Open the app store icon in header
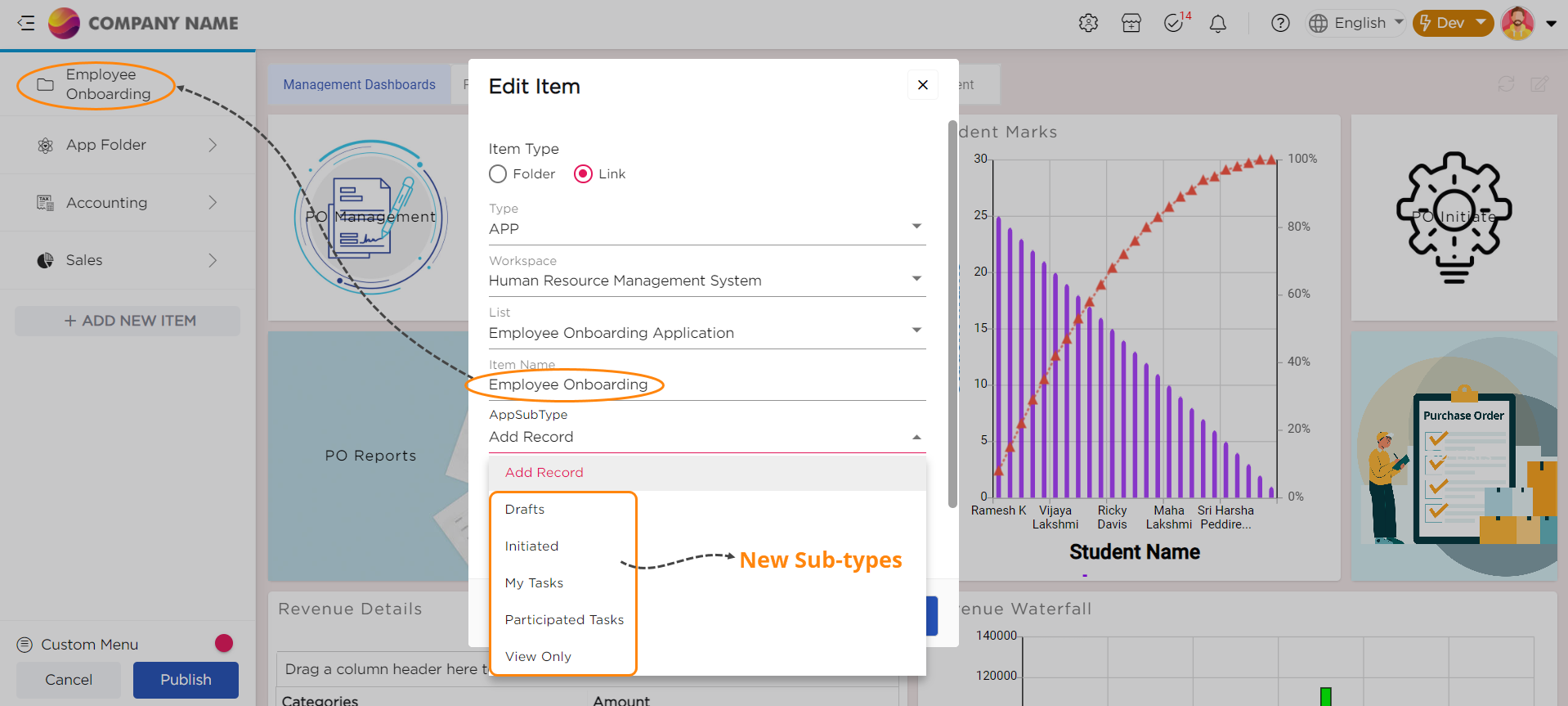1568x706 pixels. pos(1131,23)
